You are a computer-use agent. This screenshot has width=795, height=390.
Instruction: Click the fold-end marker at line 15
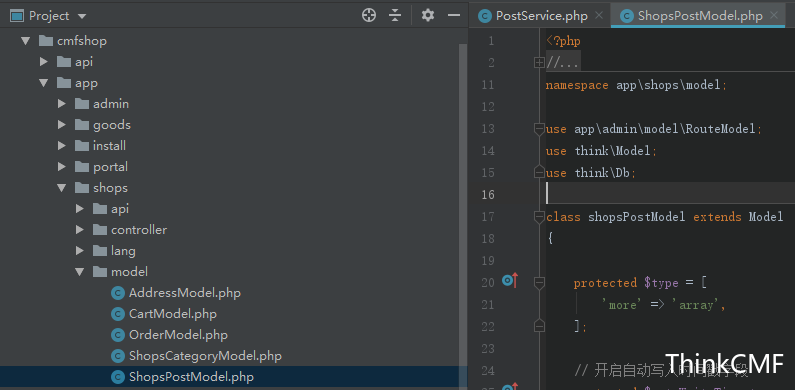pos(539,172)
